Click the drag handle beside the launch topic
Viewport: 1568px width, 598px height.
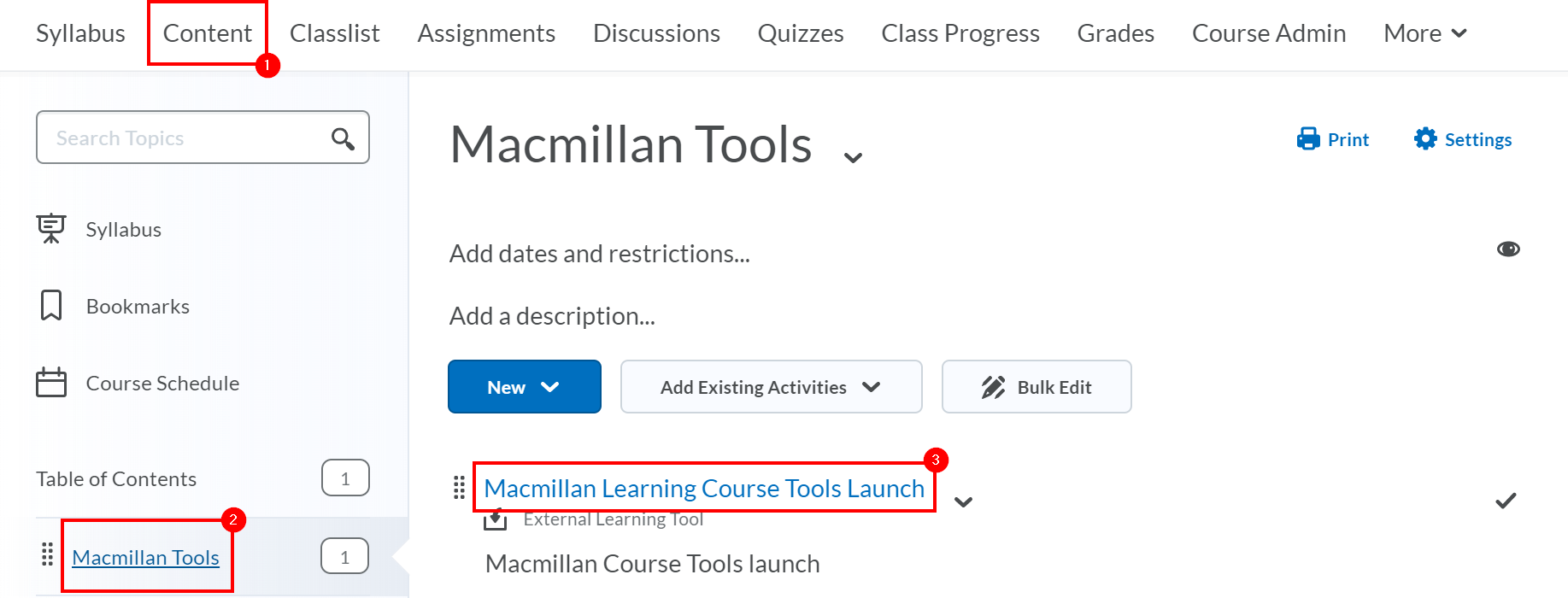click(x=459, y=489)
